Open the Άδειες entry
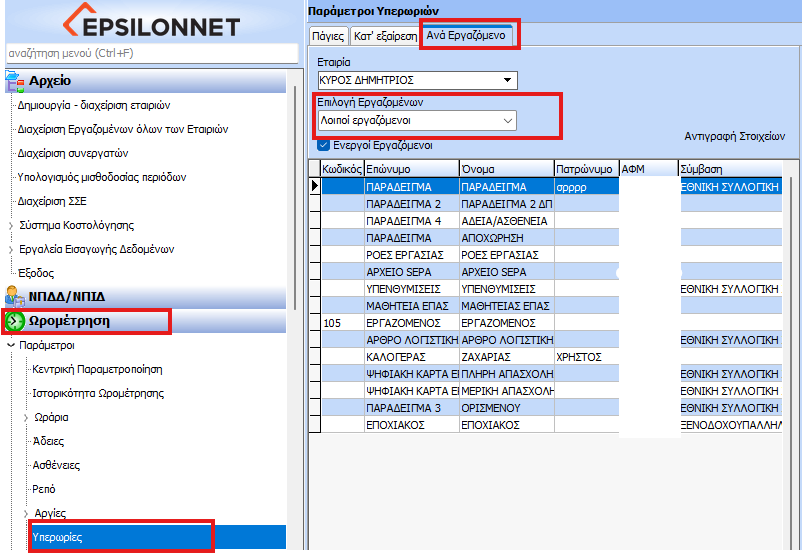The height and width of the screenshot is (553, 802). (x=48, y=441)
